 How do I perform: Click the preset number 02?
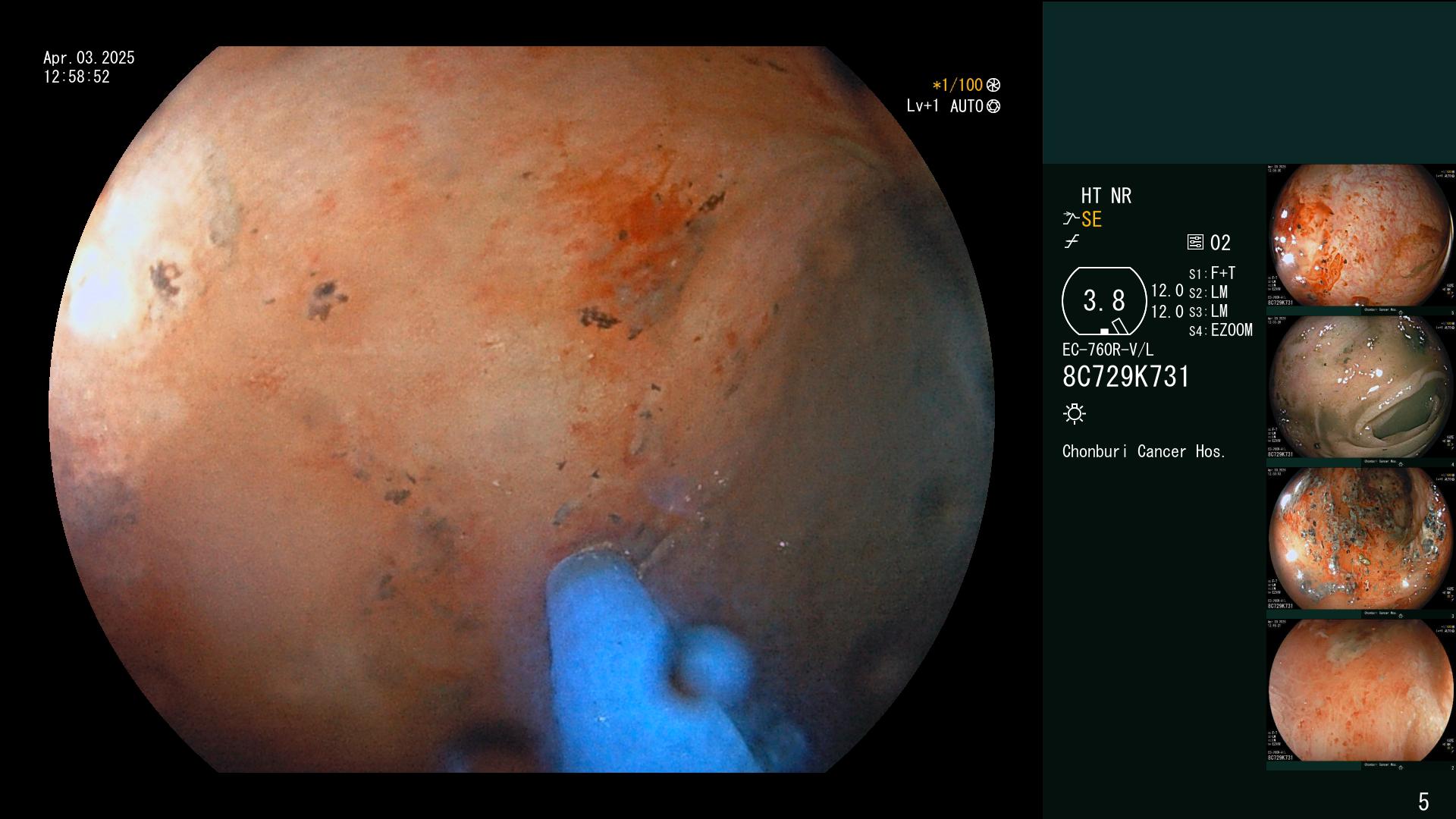[x=1220, y=243]
